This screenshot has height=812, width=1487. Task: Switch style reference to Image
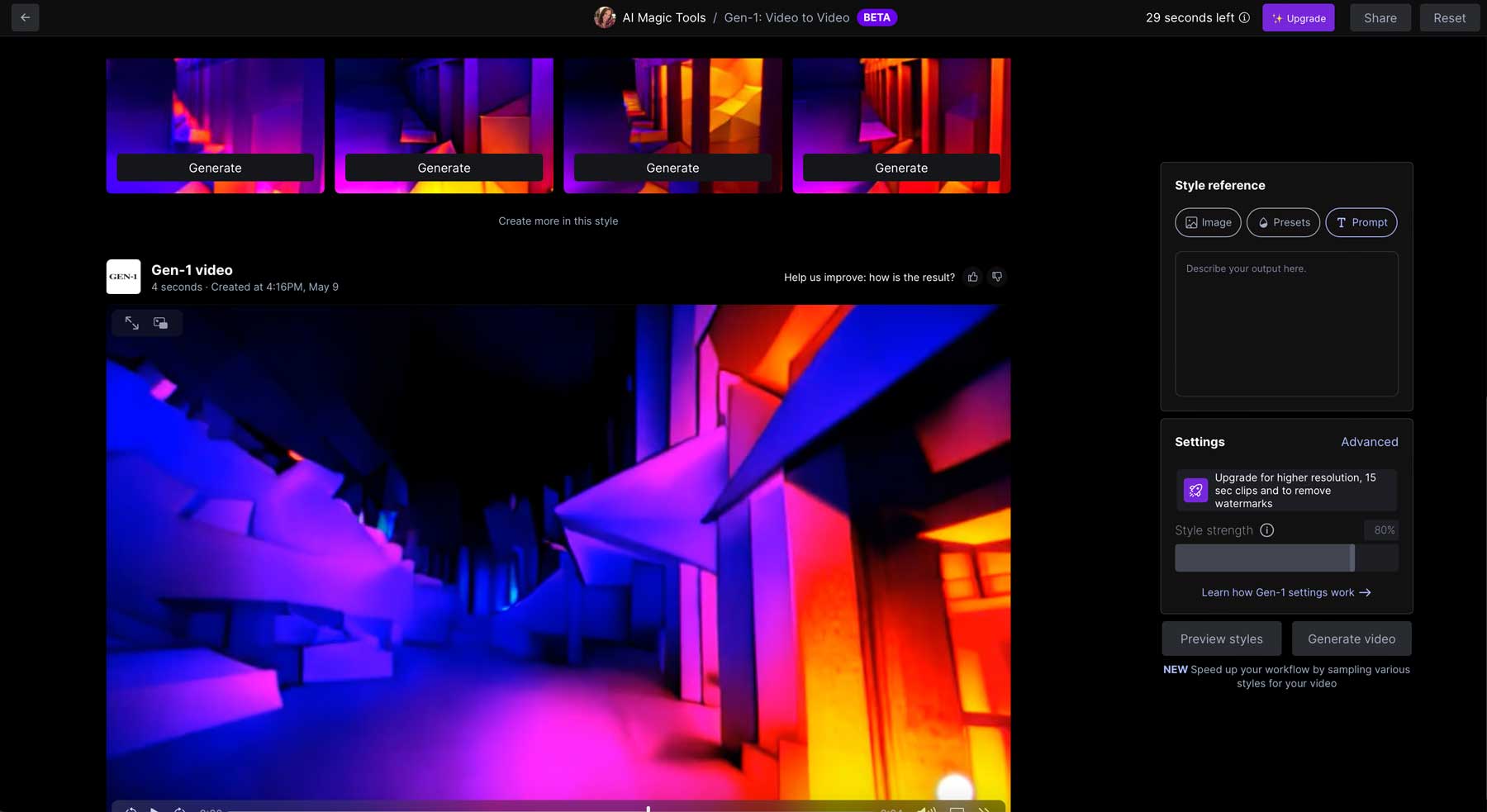tap(1207, 222)
